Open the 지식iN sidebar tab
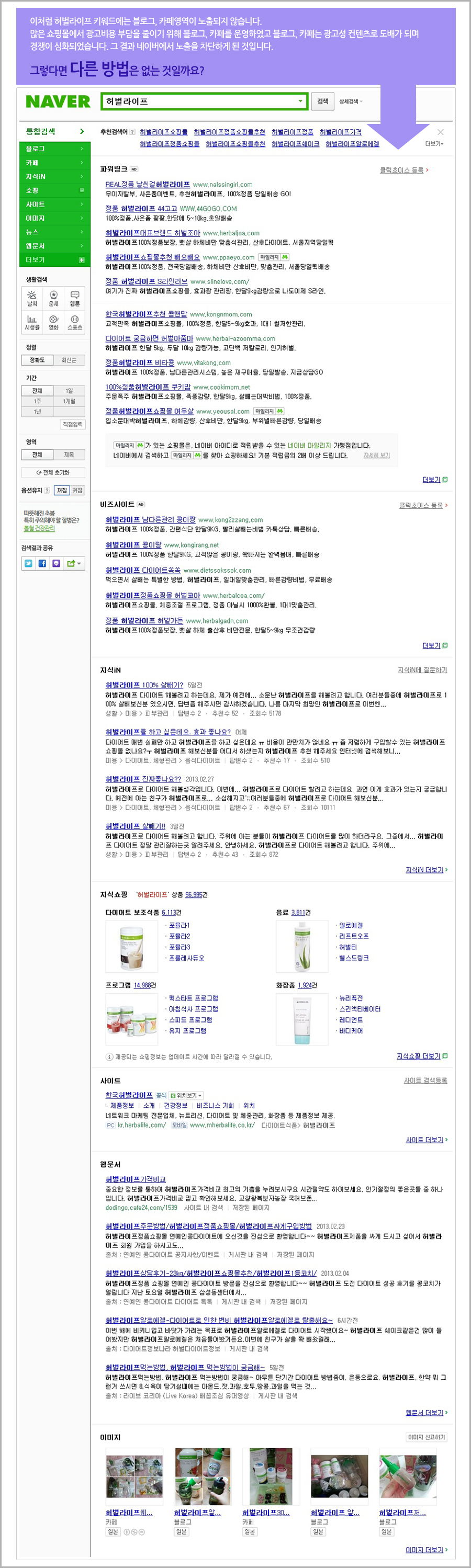Image resolution: width=471 pixels, height=1568 pixels. 54,177
